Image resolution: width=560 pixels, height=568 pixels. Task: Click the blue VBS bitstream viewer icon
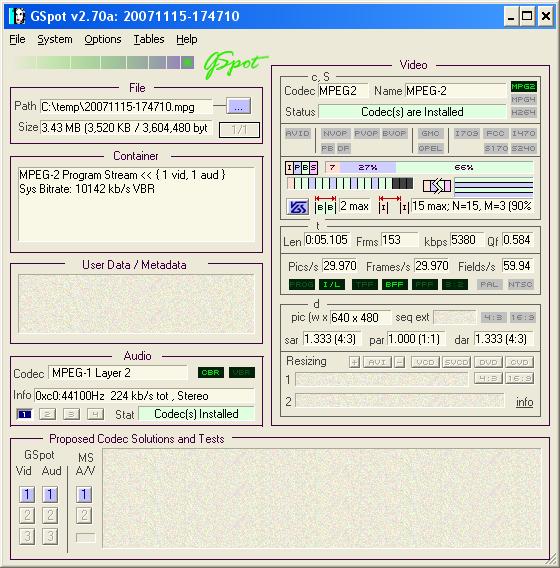tap(297, 207)
